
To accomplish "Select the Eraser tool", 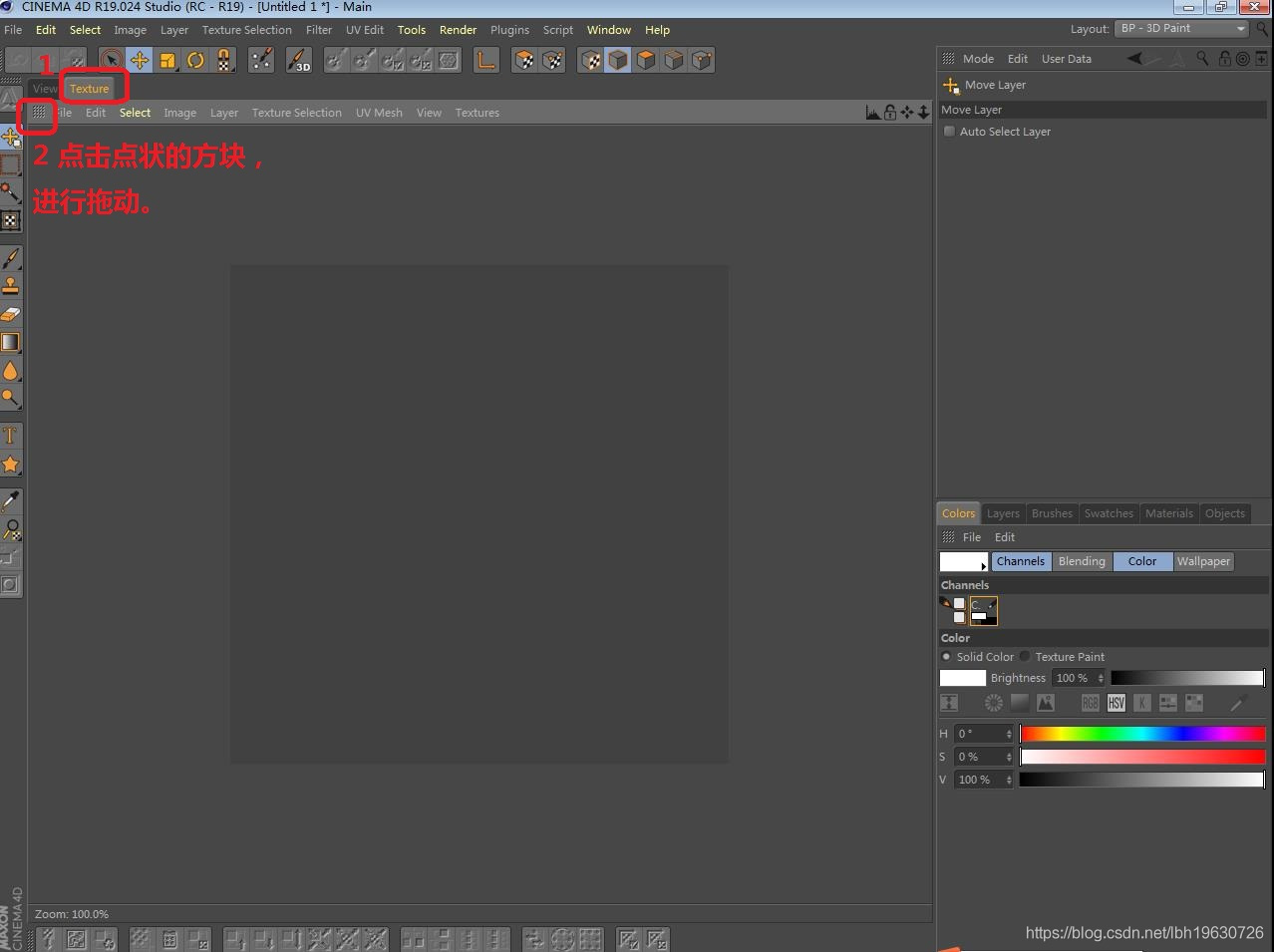I will pyautogui.click(x=11, y=314).
